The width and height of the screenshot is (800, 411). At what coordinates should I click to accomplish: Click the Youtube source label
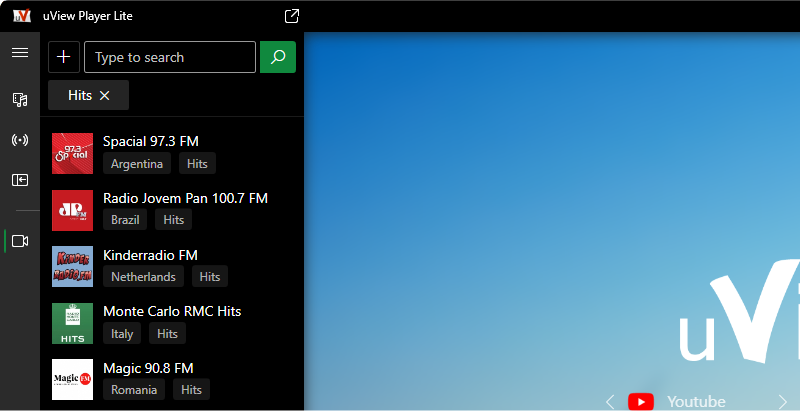coord(696,402)
